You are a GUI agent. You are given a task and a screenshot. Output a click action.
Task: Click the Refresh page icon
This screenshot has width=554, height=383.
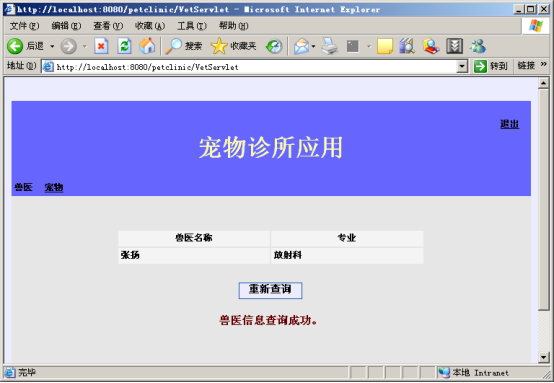point(124,46)
